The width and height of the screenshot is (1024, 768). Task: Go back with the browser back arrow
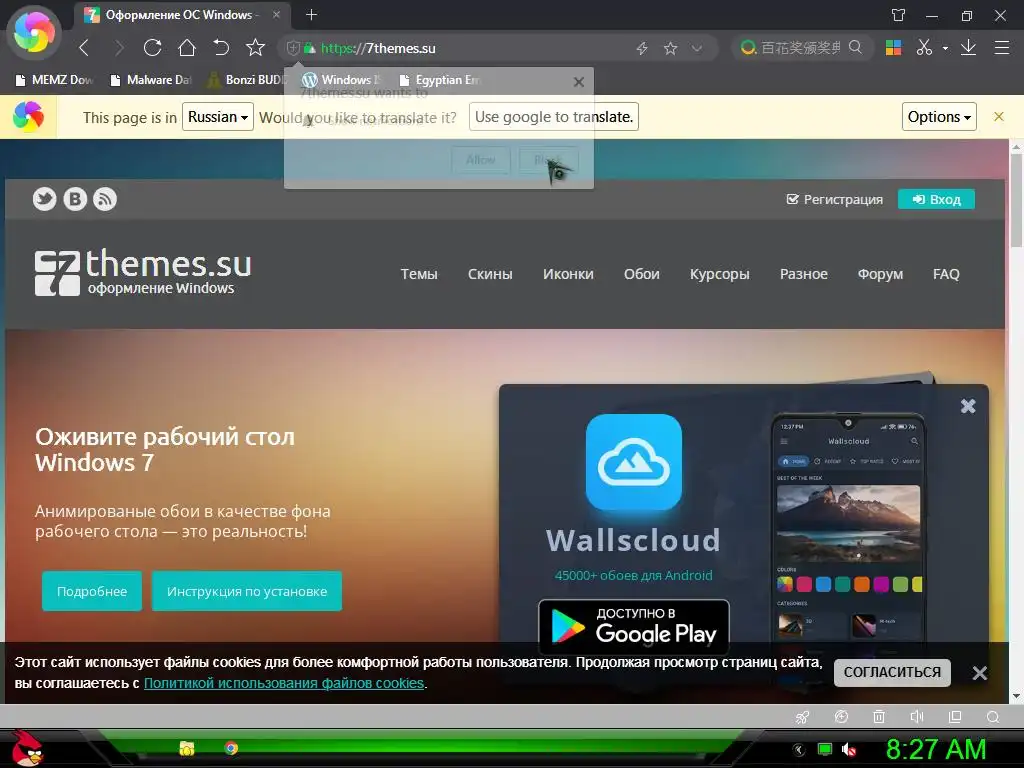pyautogui.click(x=84, y=48)
